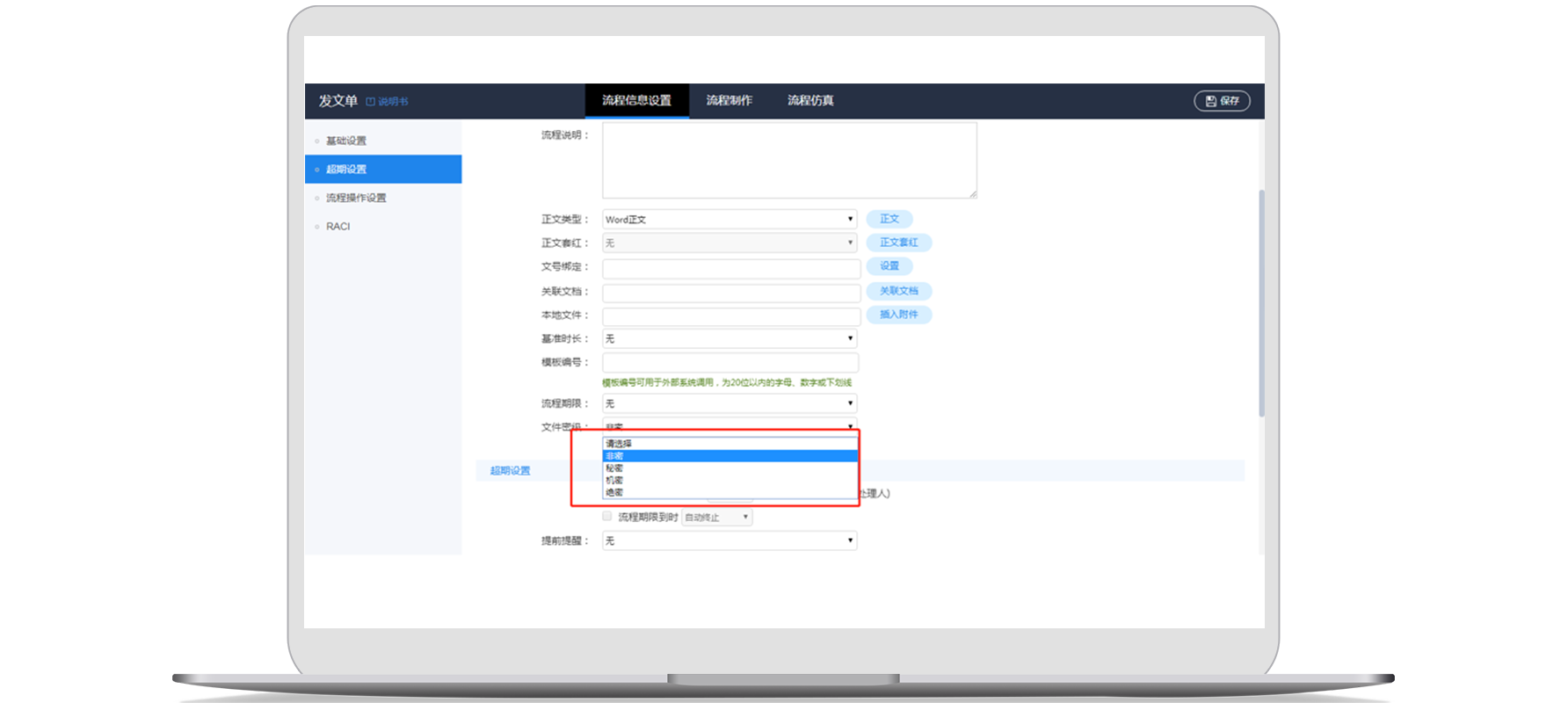Viewport: 1568px width, 703px height.
Task: Click the 插入附件 button
Action: click(x=898, y=315)
